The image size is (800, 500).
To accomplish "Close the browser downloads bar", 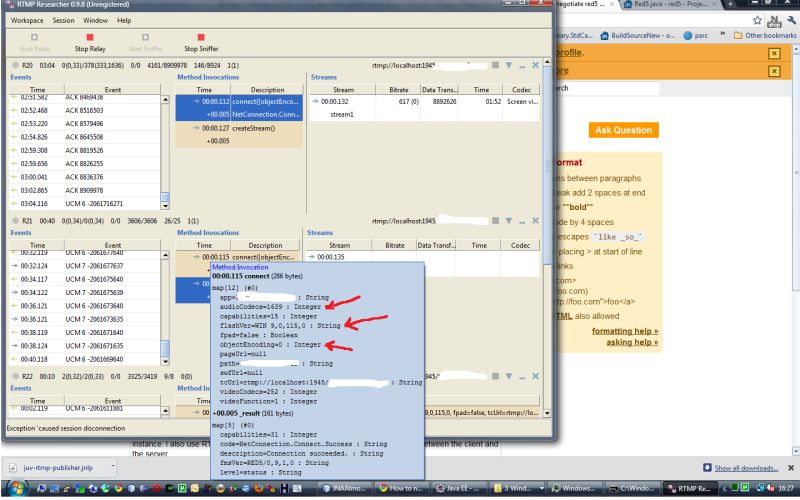I will (x=791, y=467).
